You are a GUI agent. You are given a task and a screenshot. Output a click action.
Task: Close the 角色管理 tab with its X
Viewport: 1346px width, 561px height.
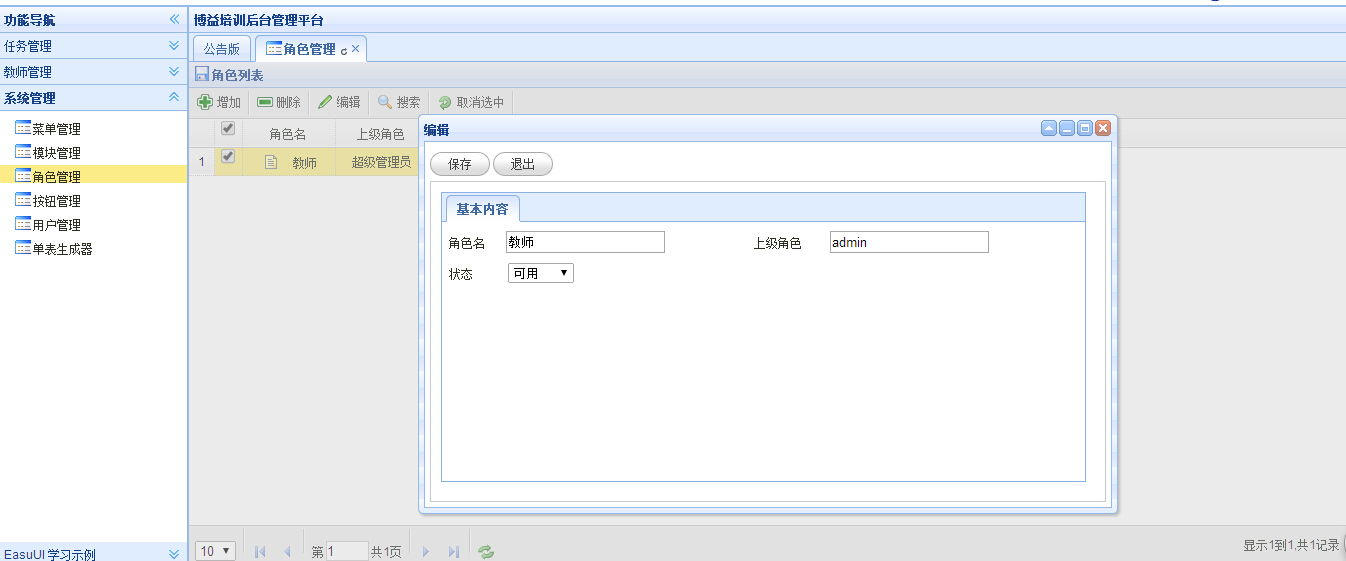click(356, 48)
